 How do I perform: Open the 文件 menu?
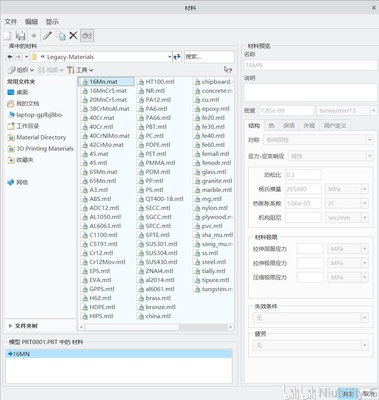11,22
